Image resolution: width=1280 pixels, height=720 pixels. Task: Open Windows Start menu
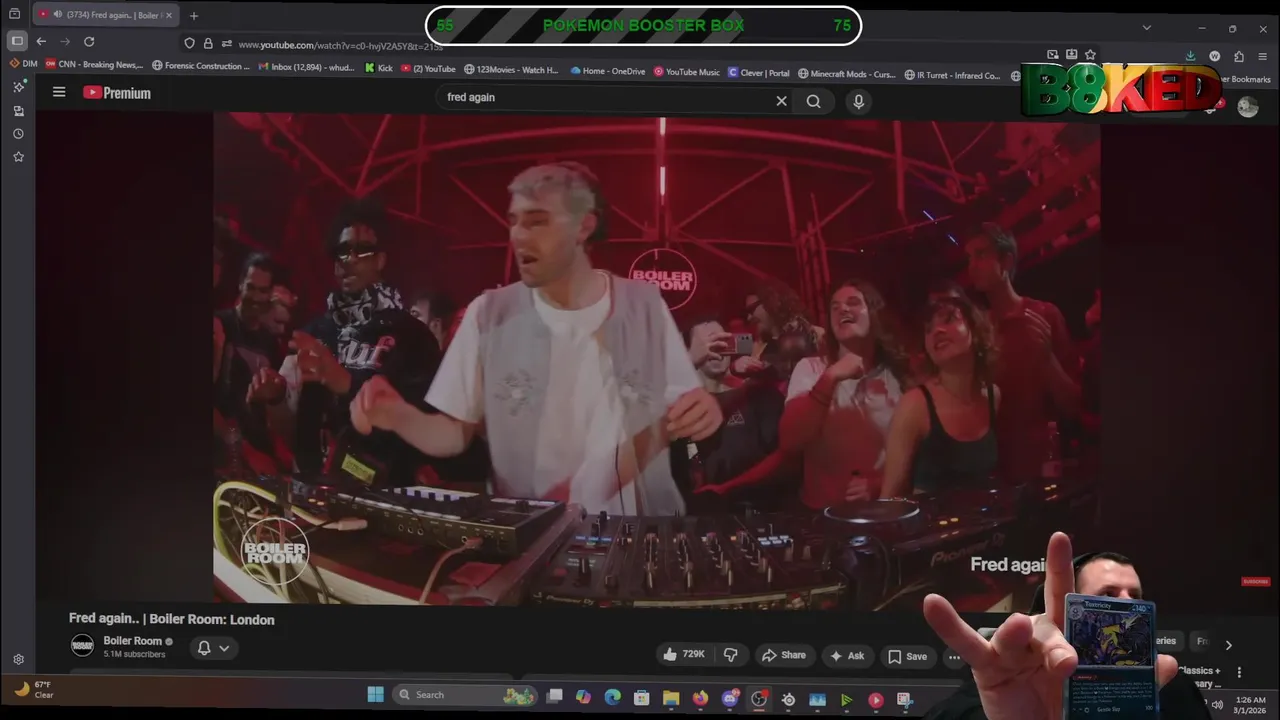point(375,694)
